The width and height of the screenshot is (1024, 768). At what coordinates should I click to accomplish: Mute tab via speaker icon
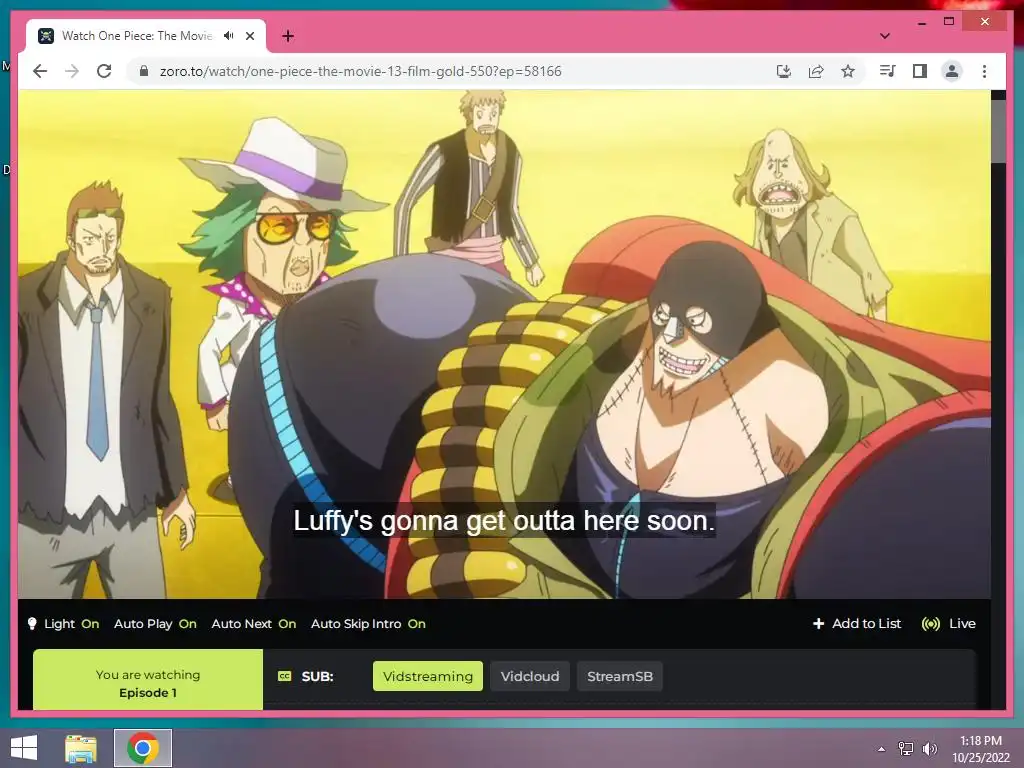(229, 36)
